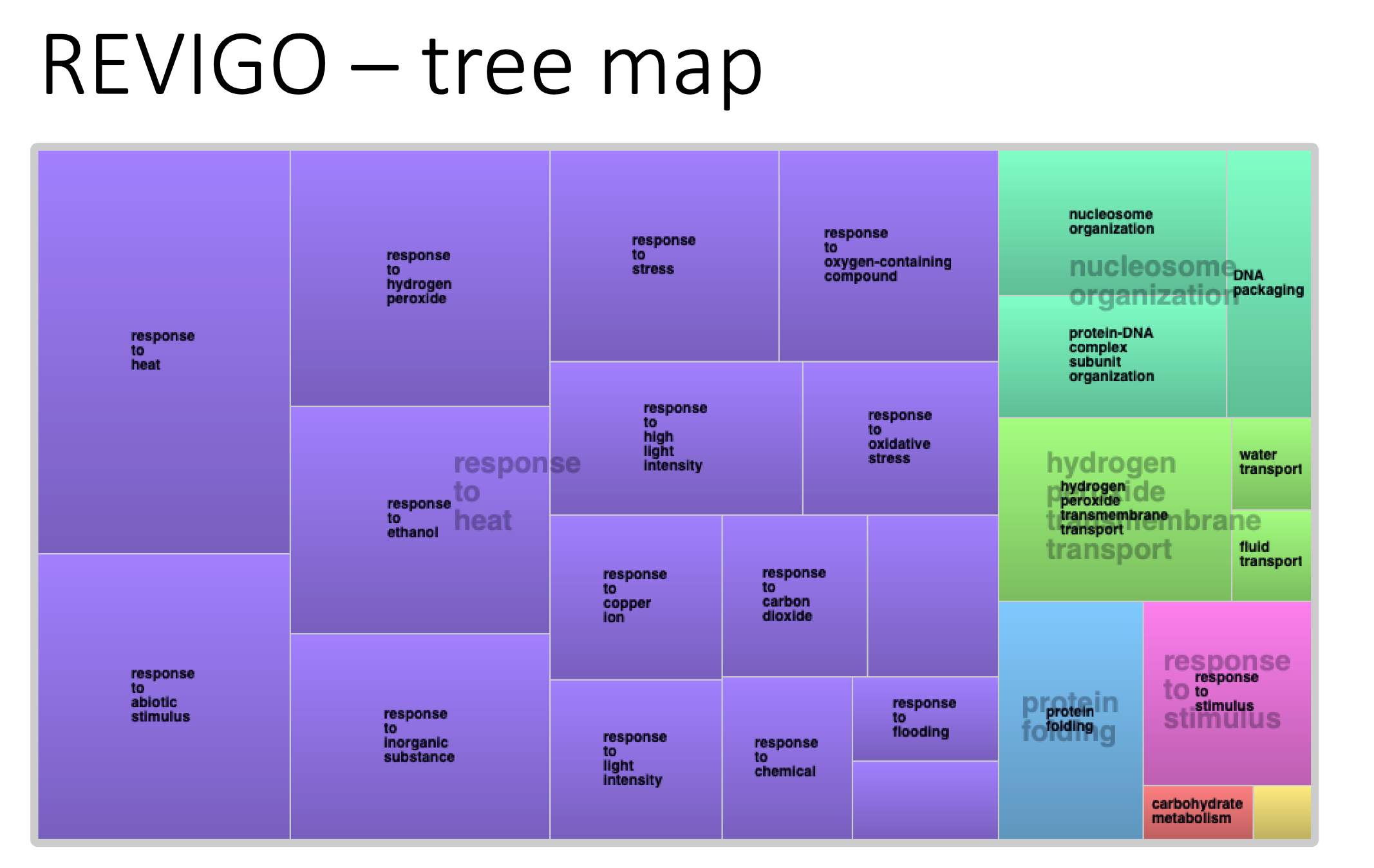Select the 'response to abiotic stimulus' tile

pyautogui.click(x=164, y=696)
